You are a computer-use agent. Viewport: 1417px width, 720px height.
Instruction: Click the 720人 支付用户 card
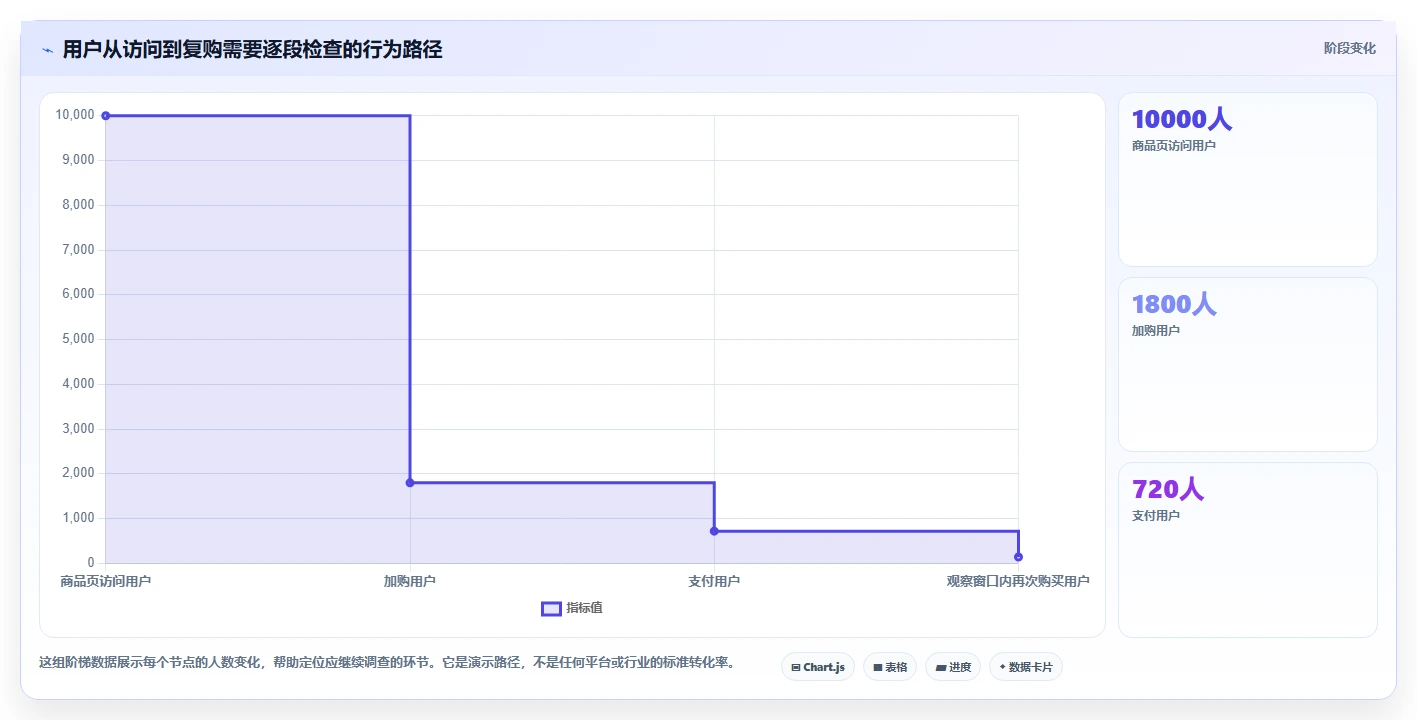[x=1248, y=550]
